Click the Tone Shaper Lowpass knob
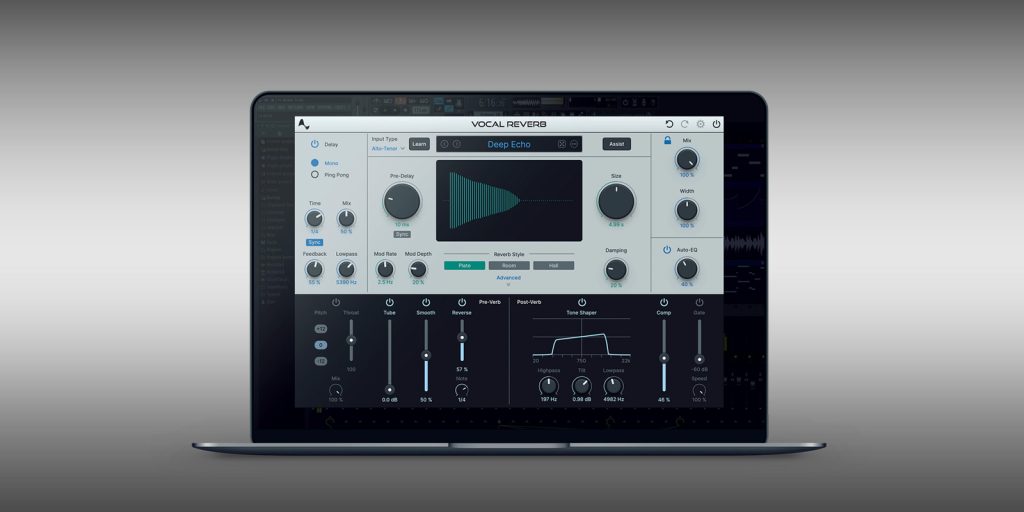Screen dimensions: 1024x512 [x=613, y=385]
